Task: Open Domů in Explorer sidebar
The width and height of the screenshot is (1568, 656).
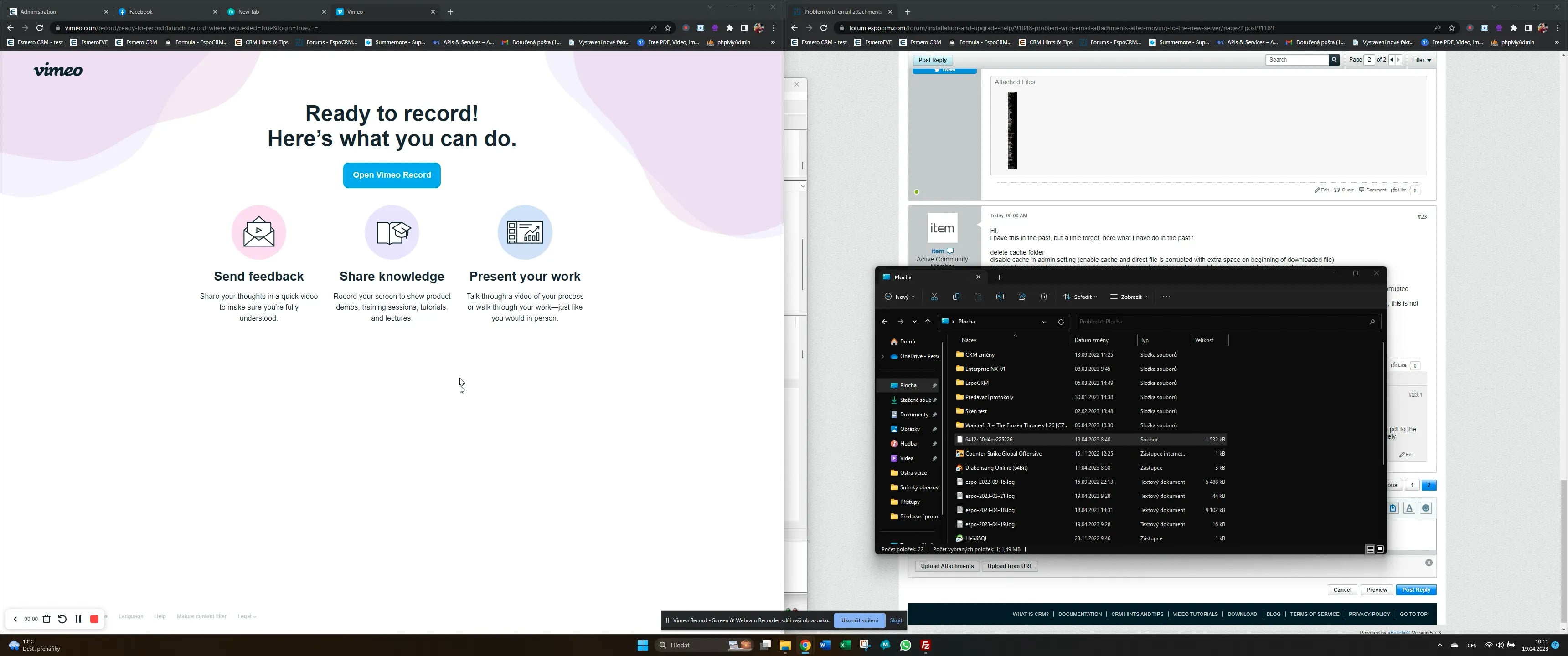Action: click(903, 341)
